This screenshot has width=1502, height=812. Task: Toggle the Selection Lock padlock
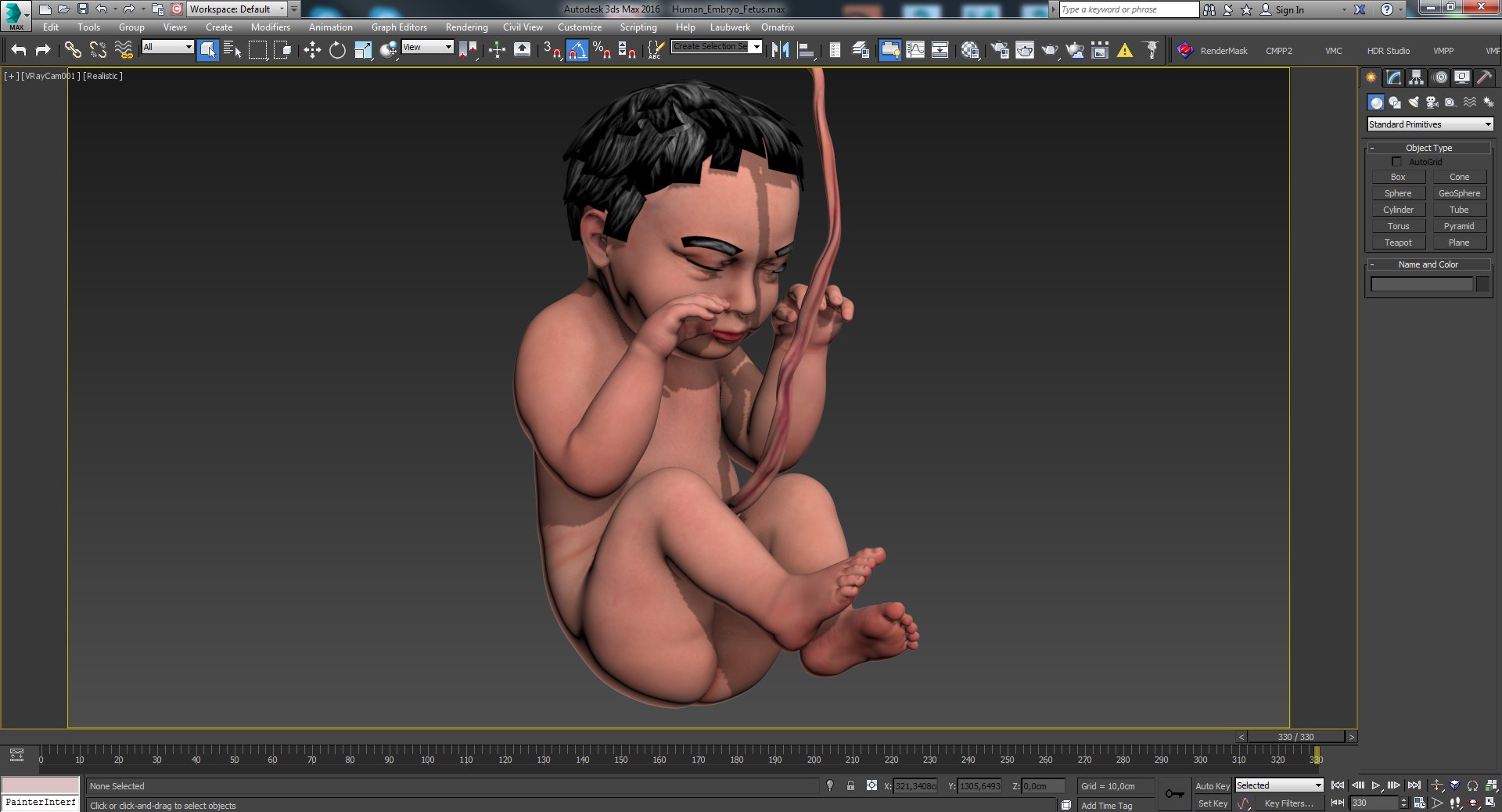coord(850,785)
